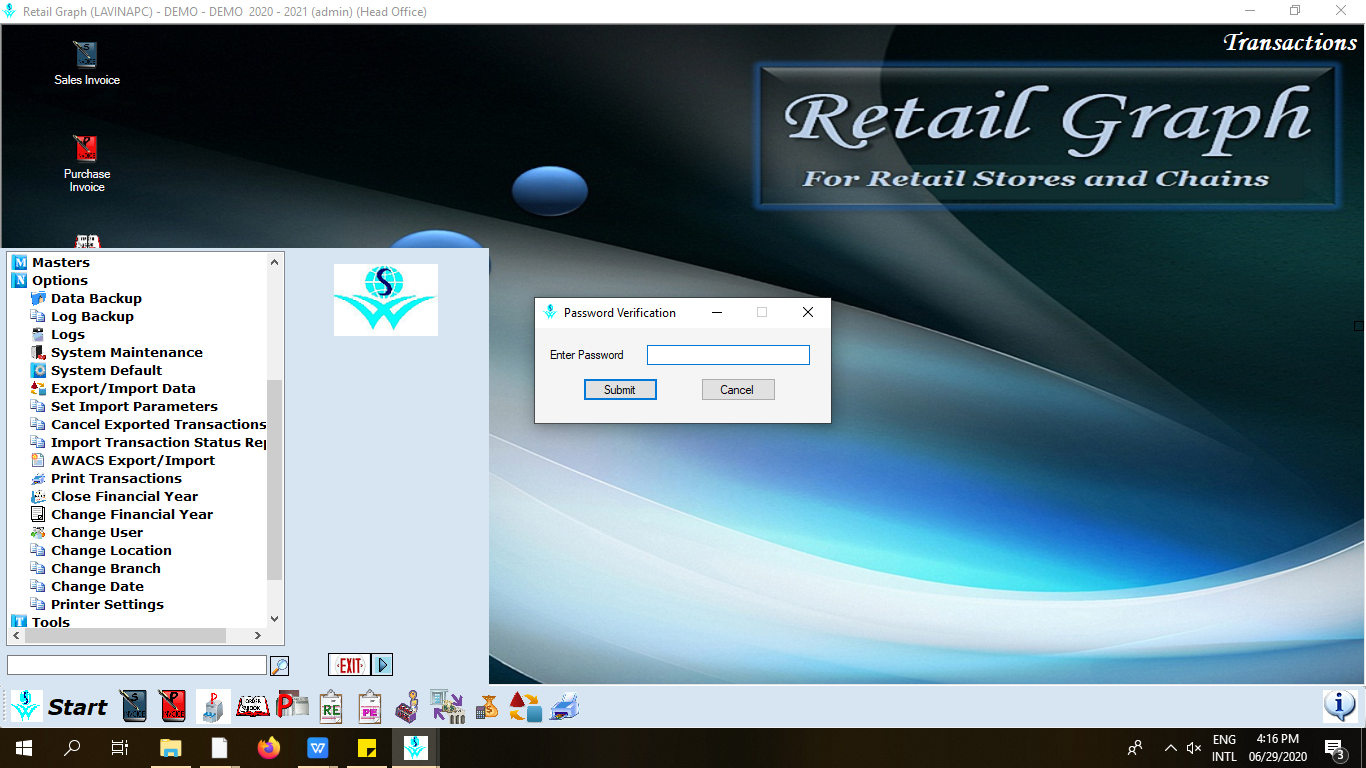Select Change Financial Year option

[x=132, y=514]
